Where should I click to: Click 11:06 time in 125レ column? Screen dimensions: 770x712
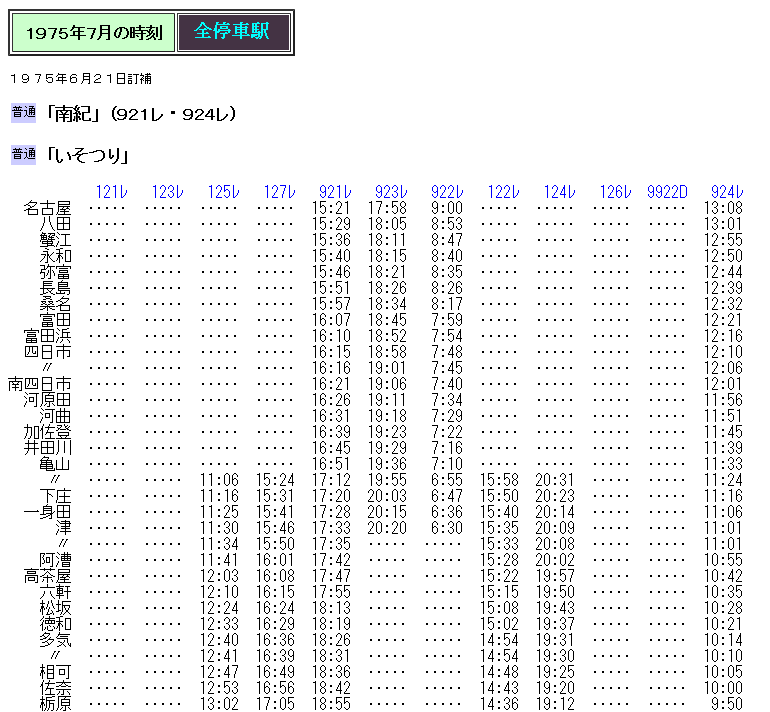(x=220, y=480)
